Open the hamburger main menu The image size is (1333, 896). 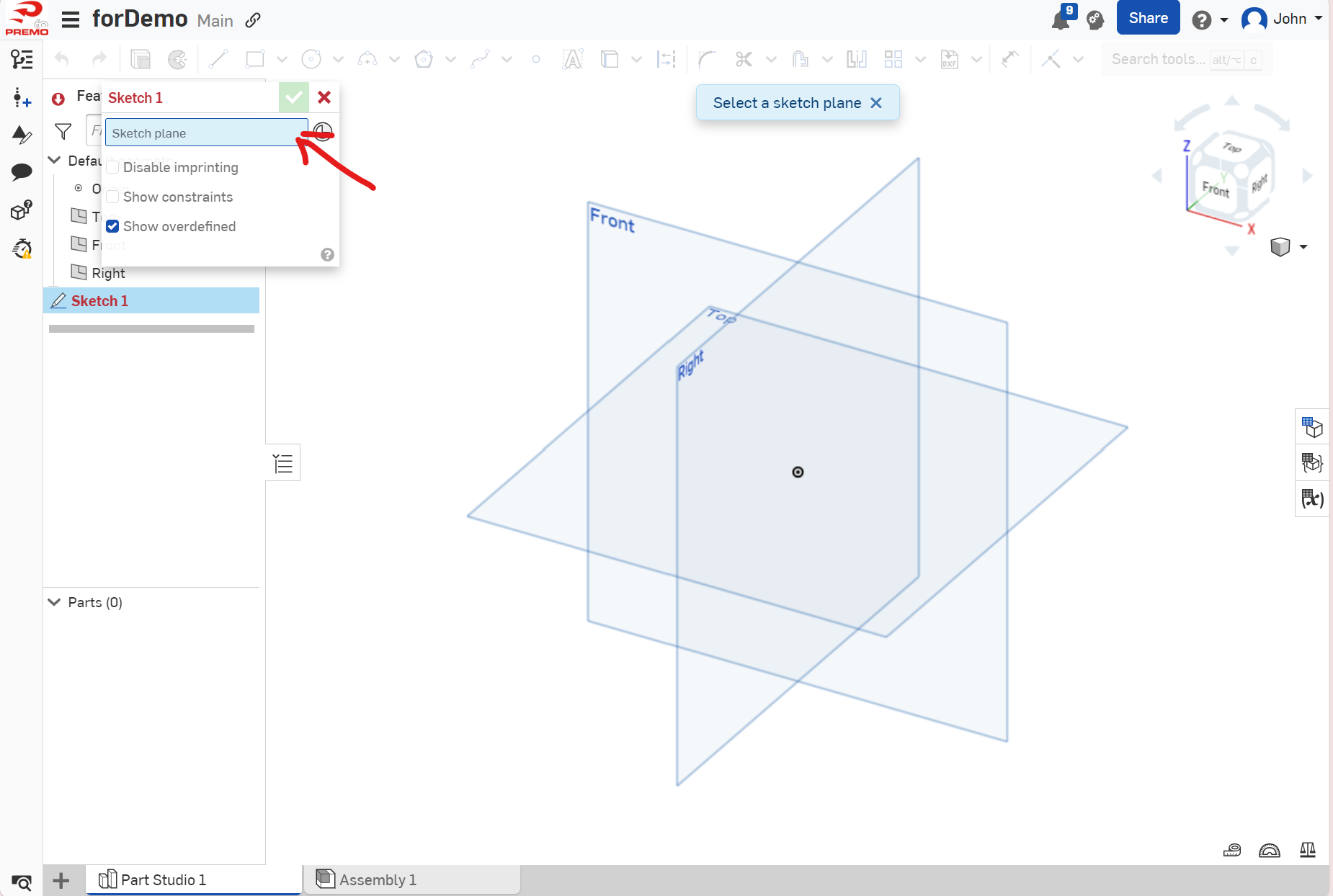pos(71,19)
